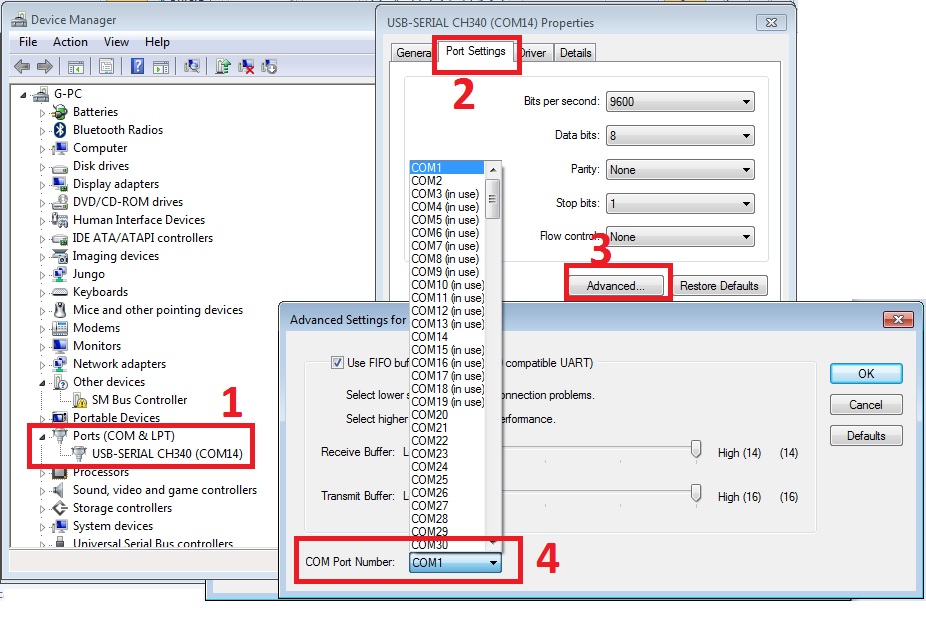Screen dimensions: 926x630
Task: Click the blue Help question mark icon
Action: tap(137, 66)
